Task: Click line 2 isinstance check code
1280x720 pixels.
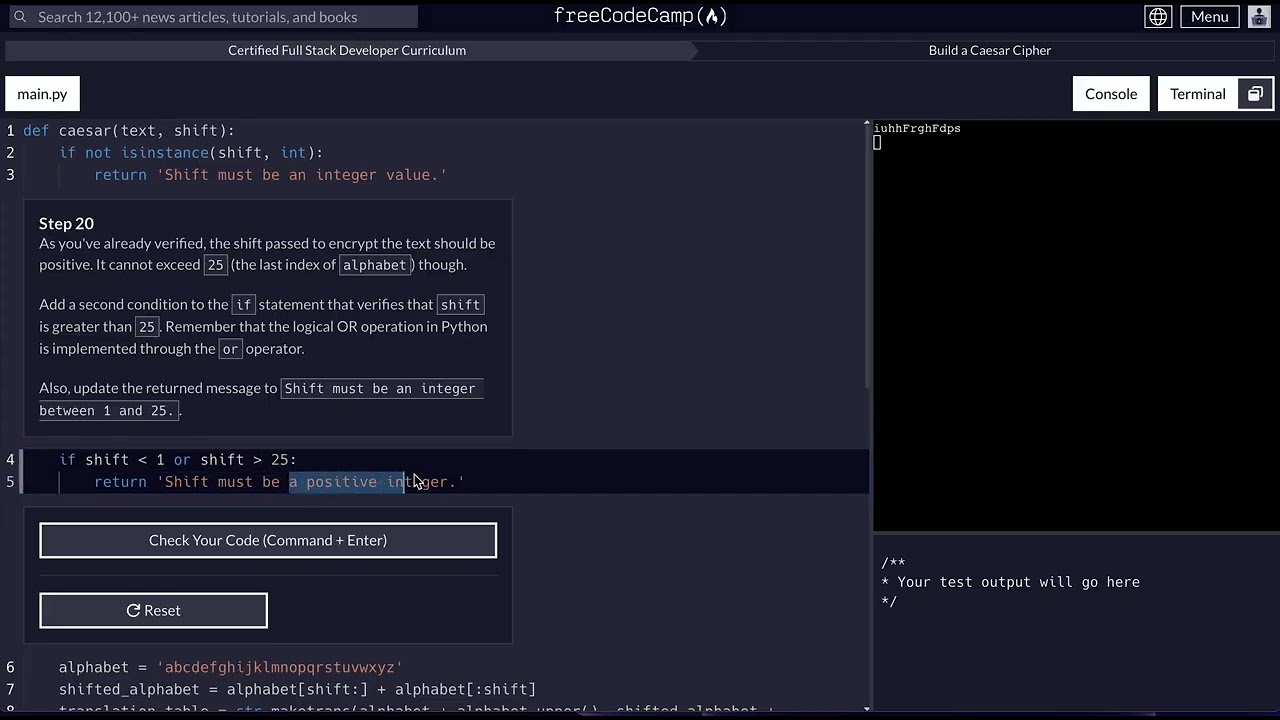Action: coord(191,153)
